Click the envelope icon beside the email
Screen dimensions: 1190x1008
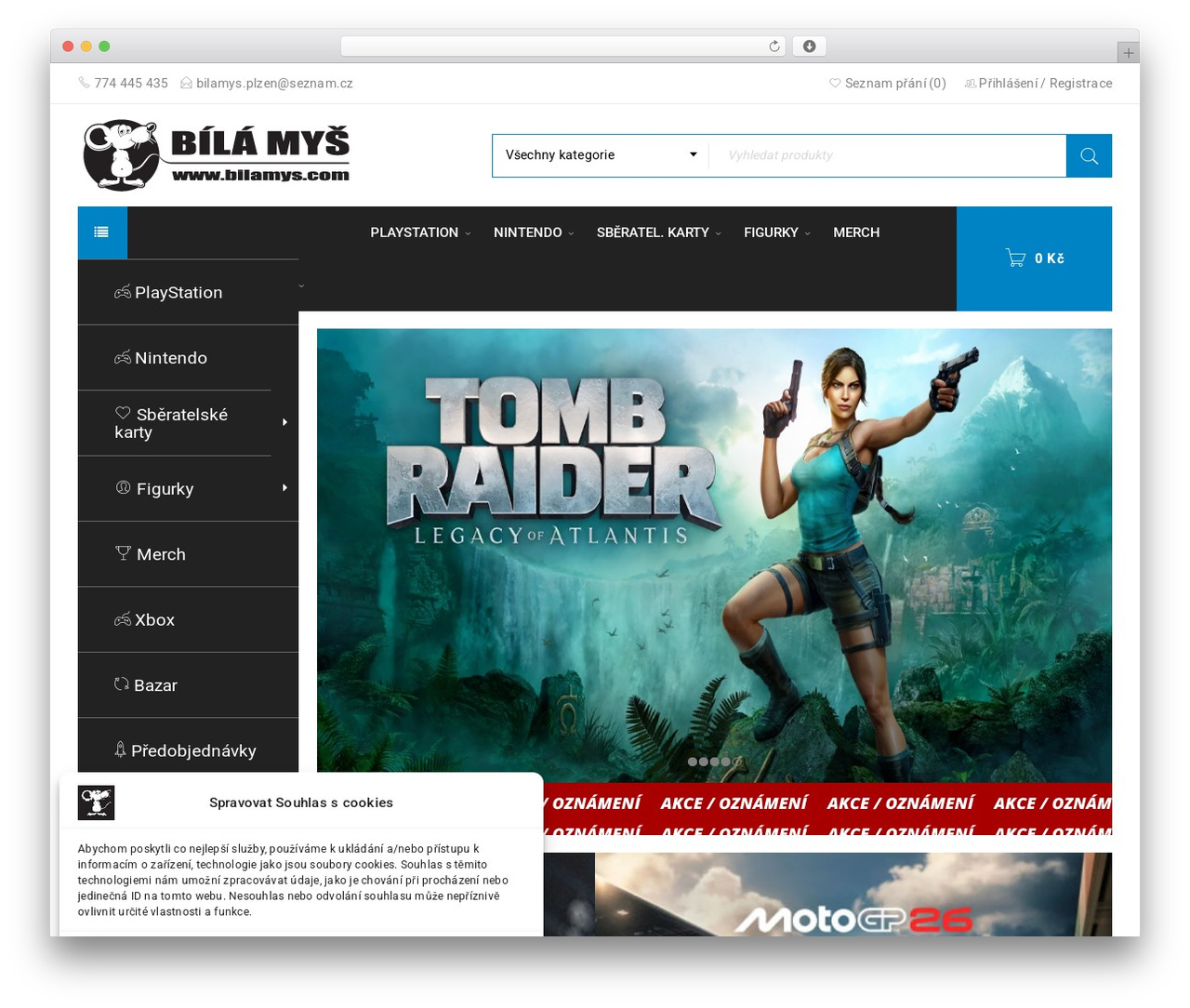(x=187, y=84)
